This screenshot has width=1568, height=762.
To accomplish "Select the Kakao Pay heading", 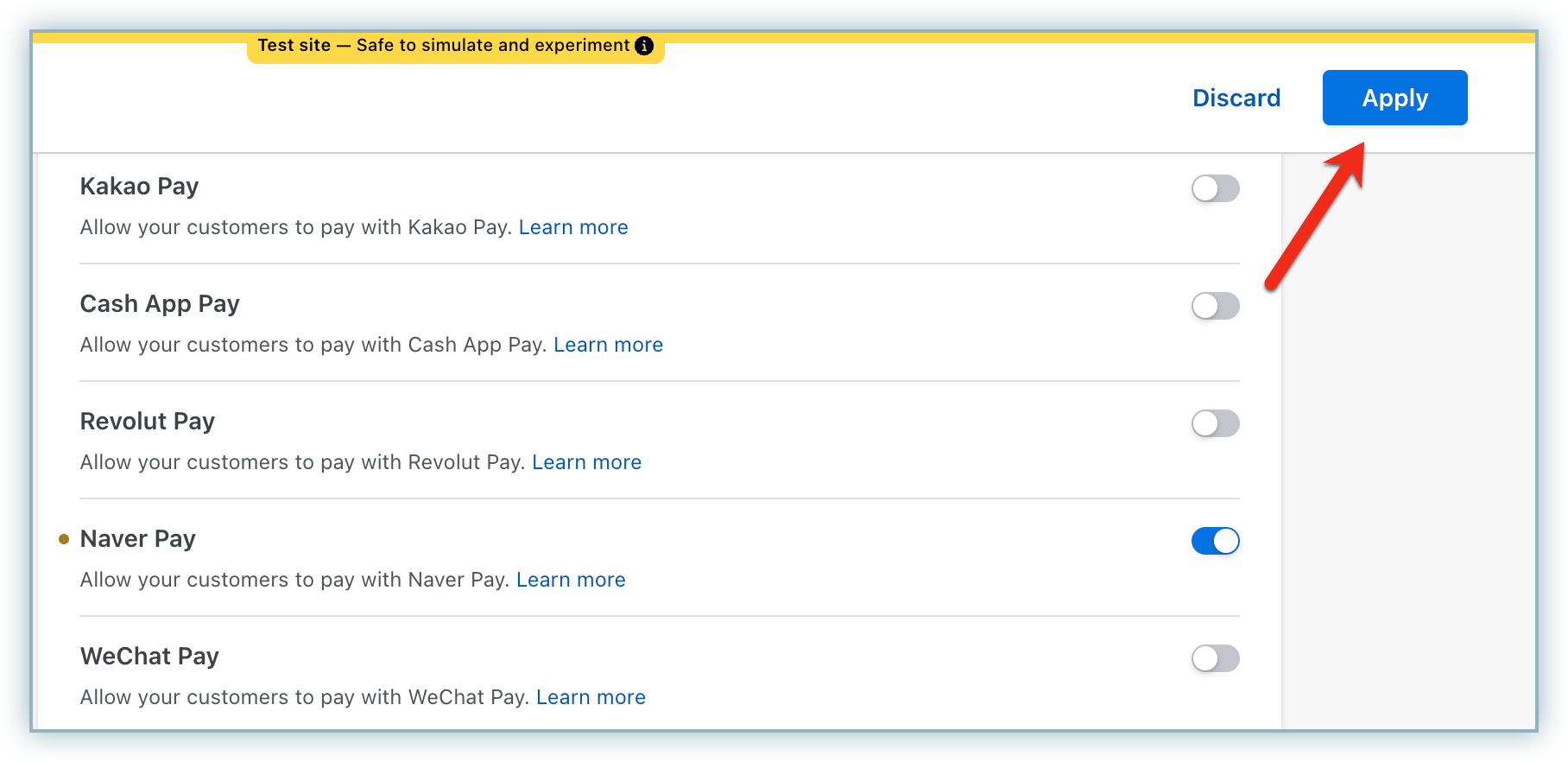I will (x=139, y=187).
